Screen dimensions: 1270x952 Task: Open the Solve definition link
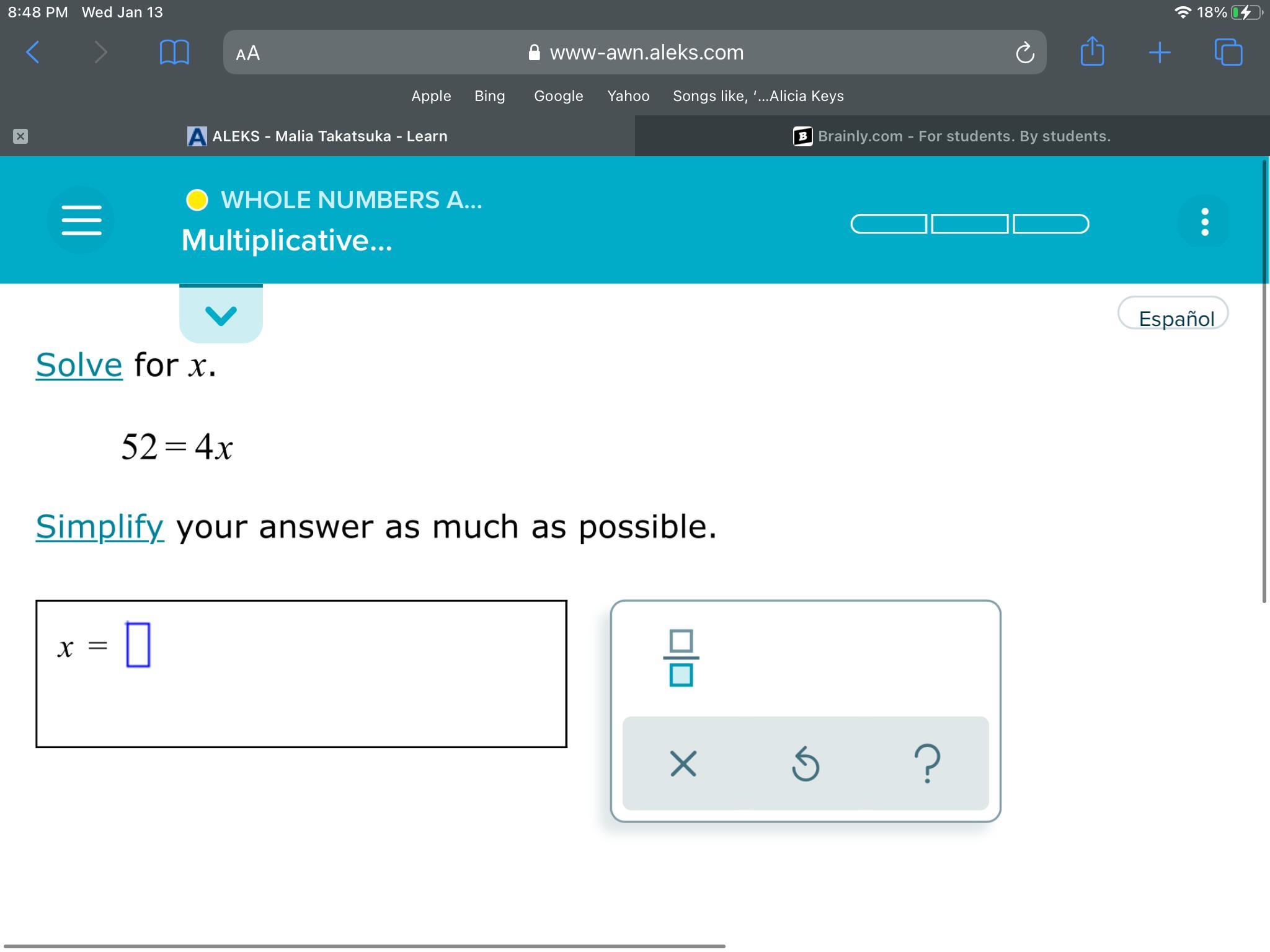[79, 364]
